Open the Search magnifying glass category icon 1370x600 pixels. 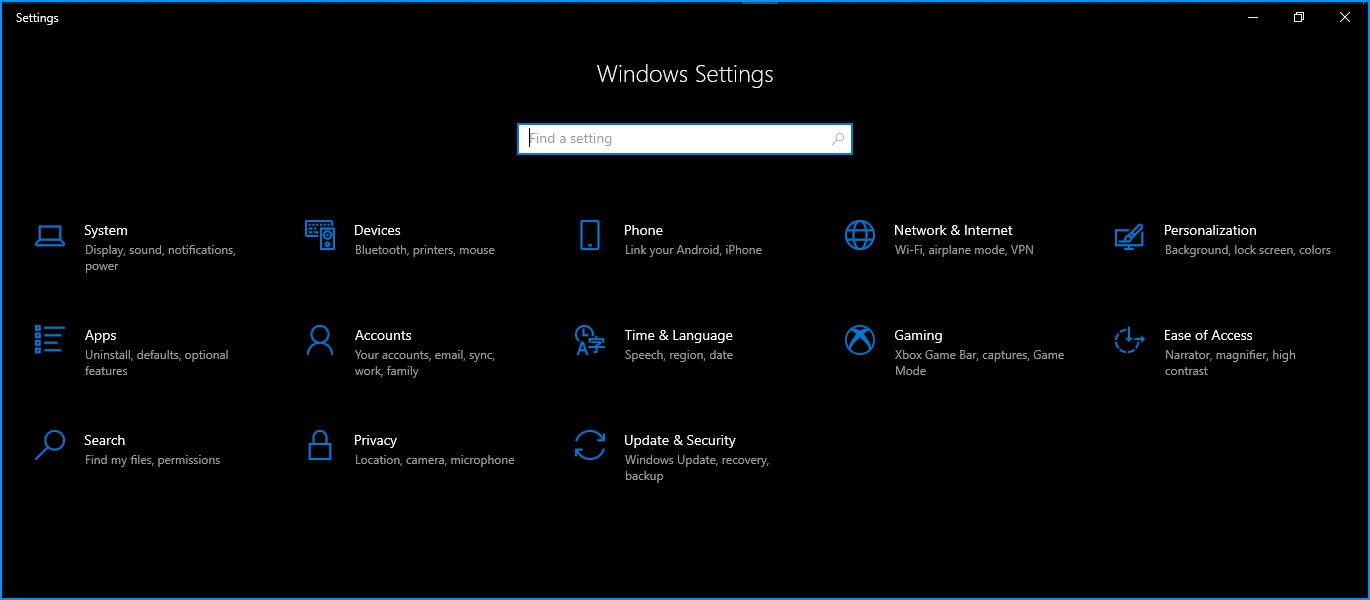[50, 445]
